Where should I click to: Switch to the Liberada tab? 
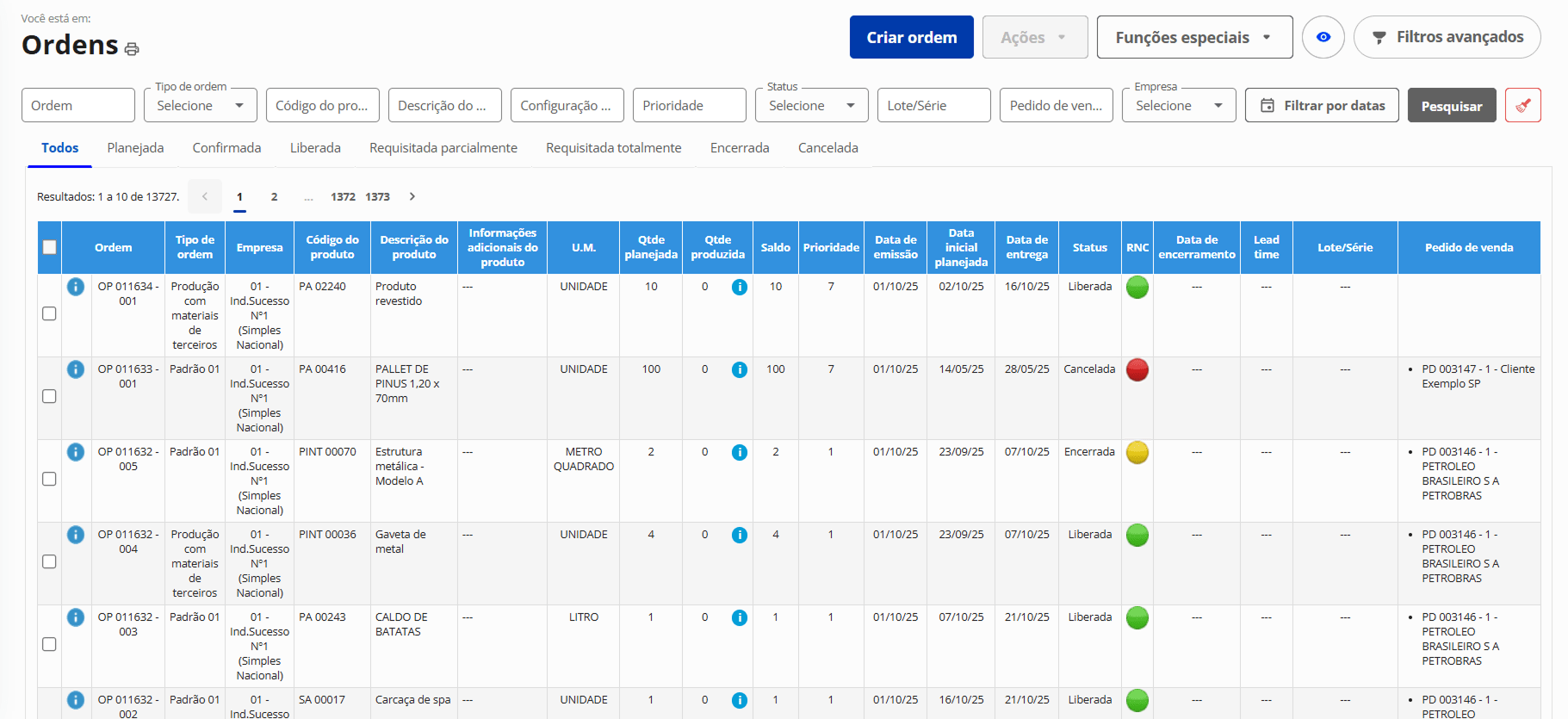[x=315, y=148]
